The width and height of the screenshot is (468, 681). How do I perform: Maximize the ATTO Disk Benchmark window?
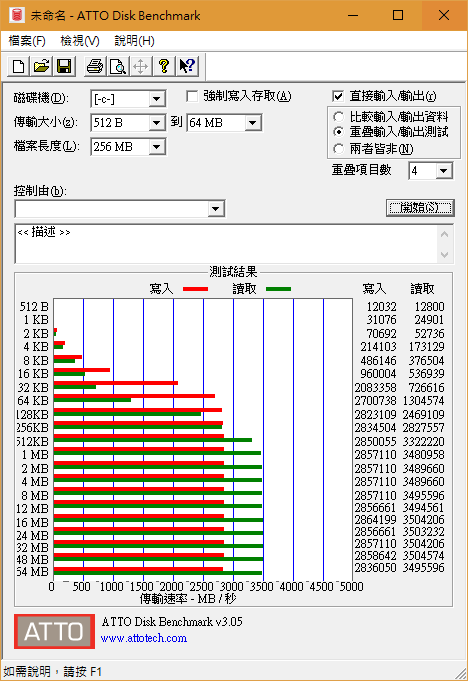tap(398, 15)
